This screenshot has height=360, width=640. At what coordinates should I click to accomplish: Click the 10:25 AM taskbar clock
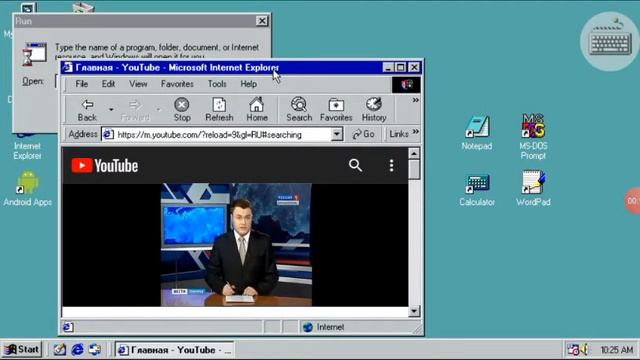(x=616, y=350)
